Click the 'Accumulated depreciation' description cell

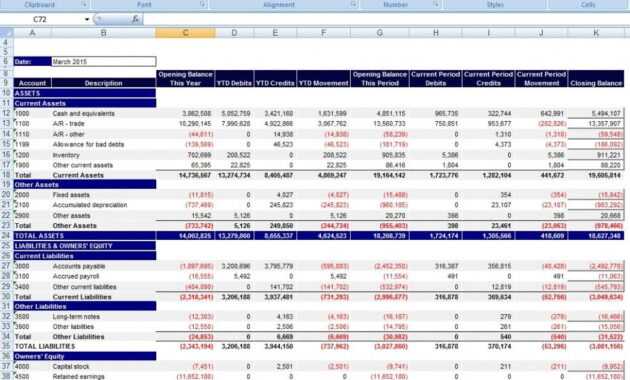click(x=103, y=205)
